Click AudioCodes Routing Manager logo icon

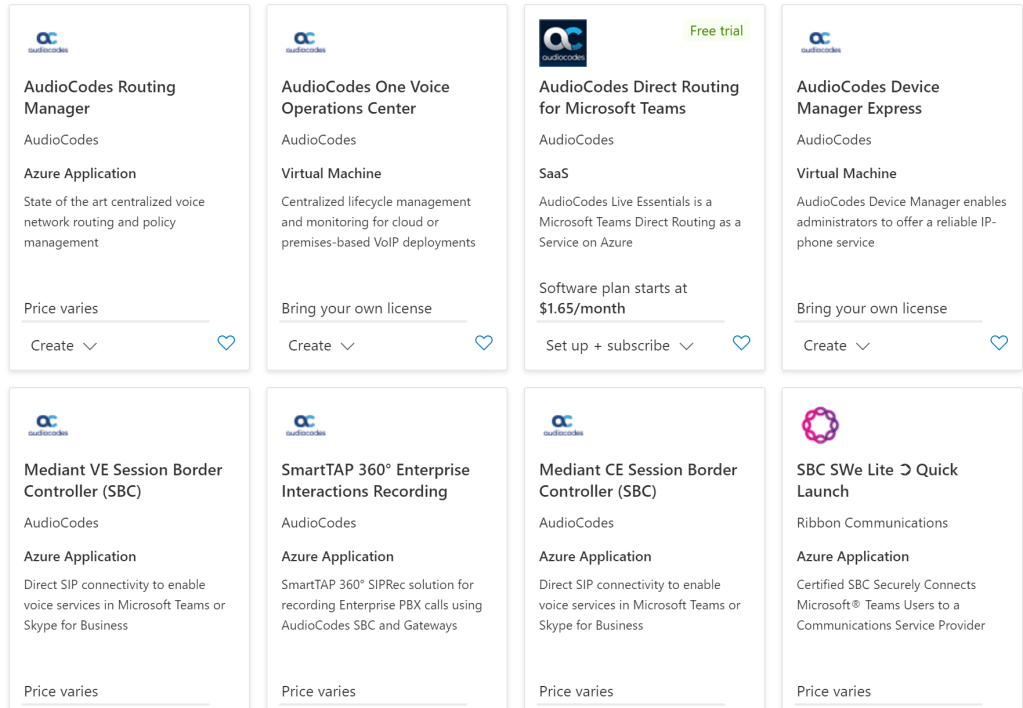click(48, 42)
